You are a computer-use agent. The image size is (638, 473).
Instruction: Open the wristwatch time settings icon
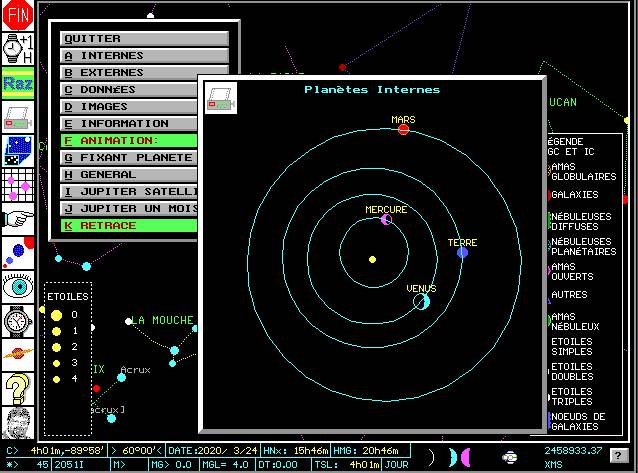(18, 321)
